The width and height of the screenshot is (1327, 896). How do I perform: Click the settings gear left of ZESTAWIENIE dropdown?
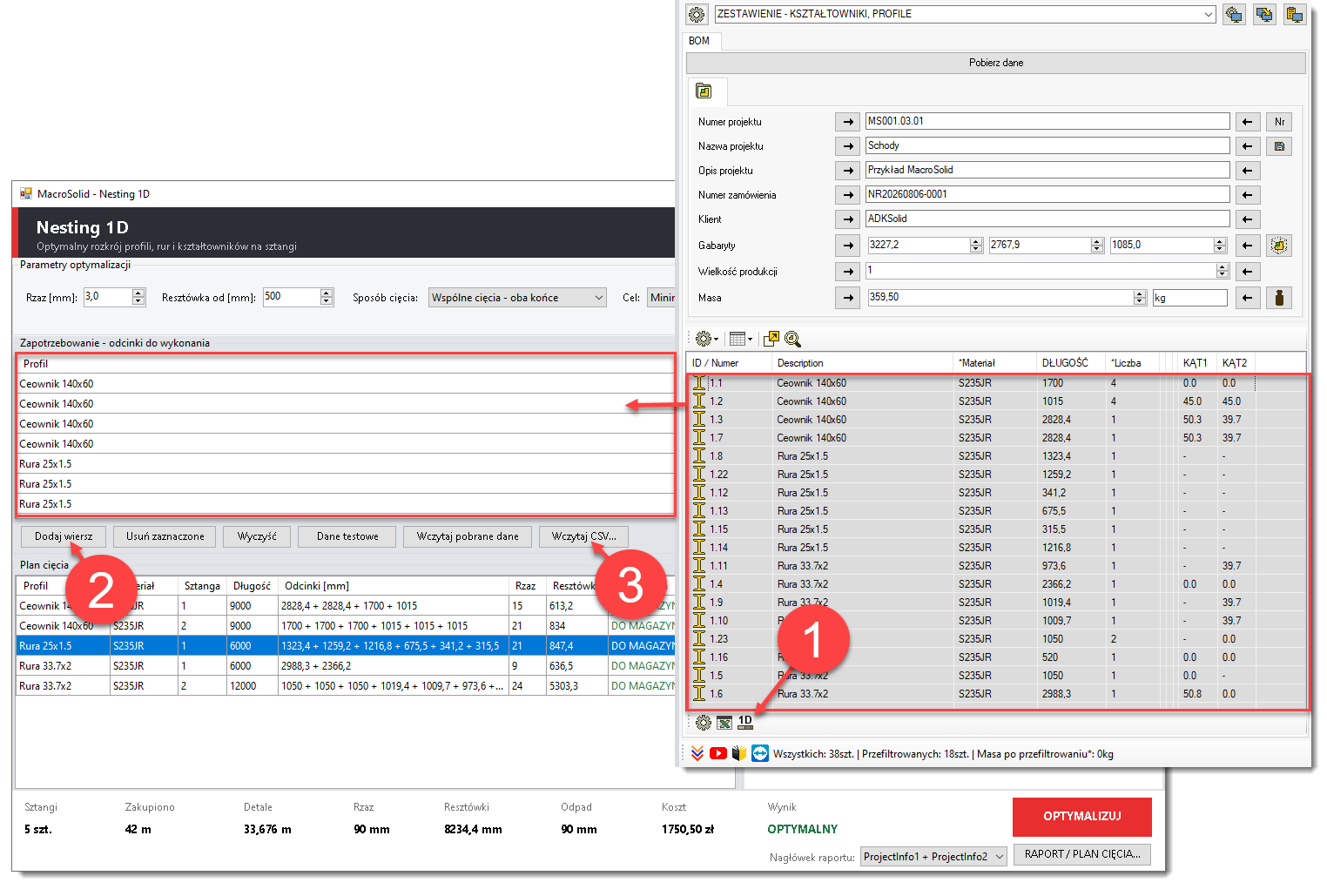pyautogui.click(x=697, y=14)
